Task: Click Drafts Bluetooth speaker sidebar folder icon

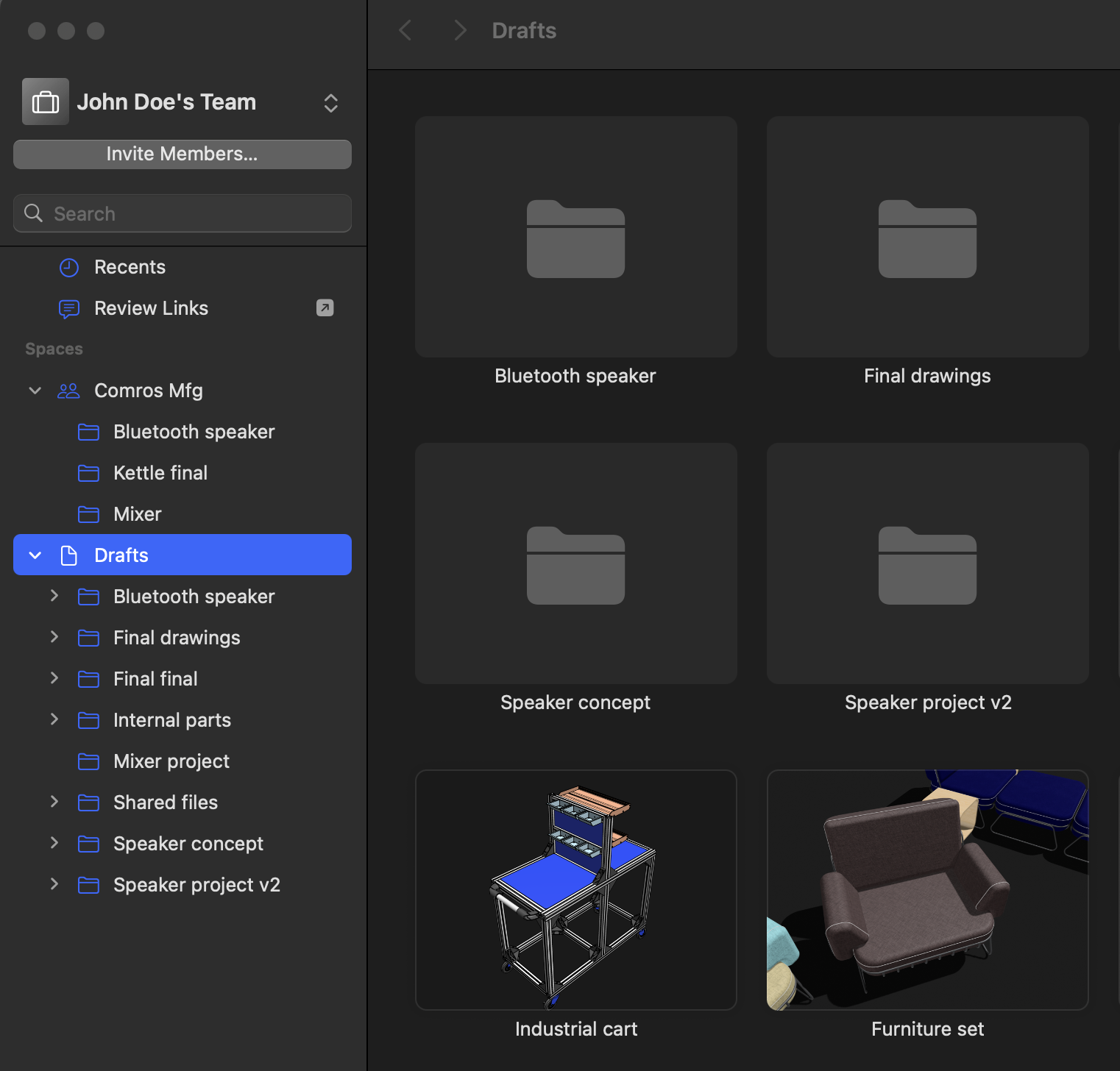Action: (88, 597)
